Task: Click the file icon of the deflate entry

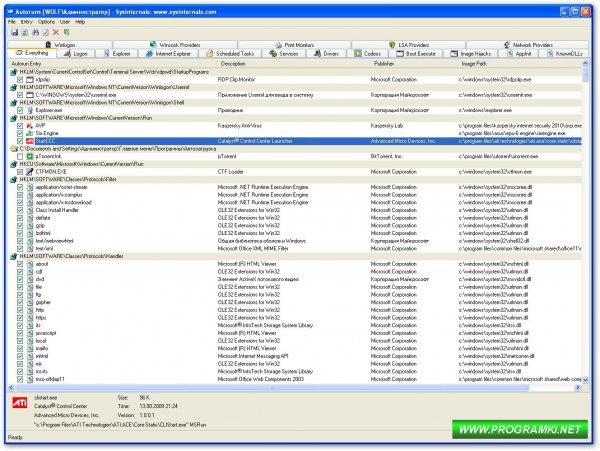Action: (30, 218)
